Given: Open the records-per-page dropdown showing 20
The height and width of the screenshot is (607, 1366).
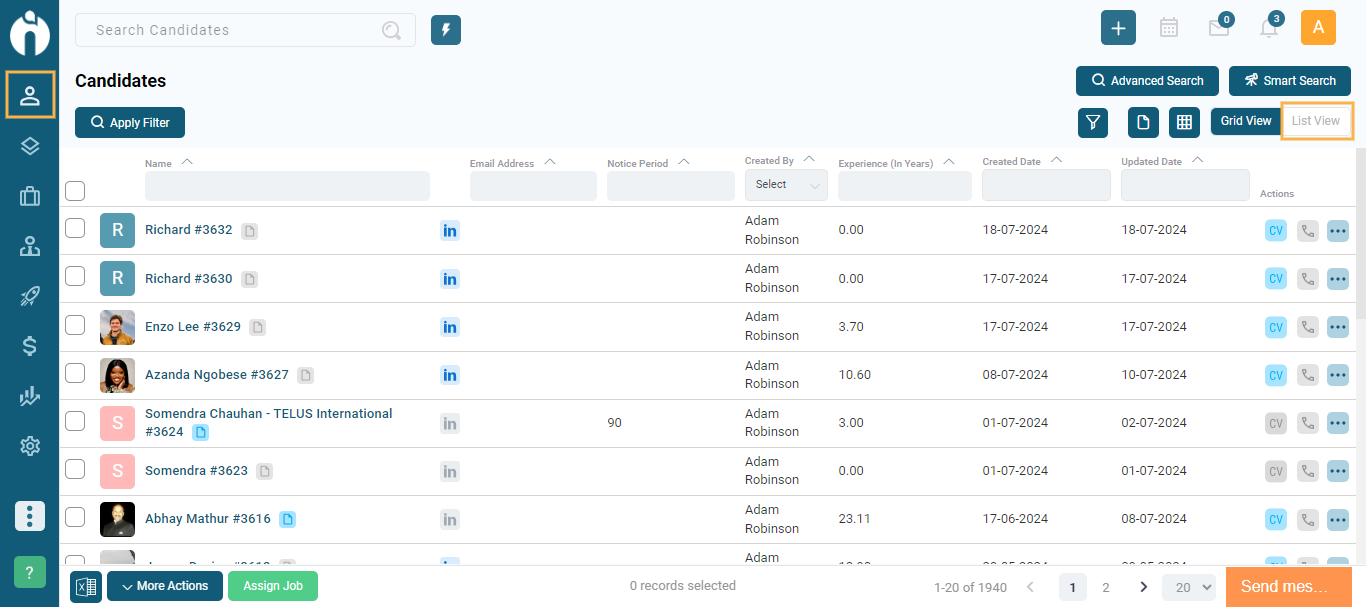Looking at the screenshot, I should coord(1188,586).
